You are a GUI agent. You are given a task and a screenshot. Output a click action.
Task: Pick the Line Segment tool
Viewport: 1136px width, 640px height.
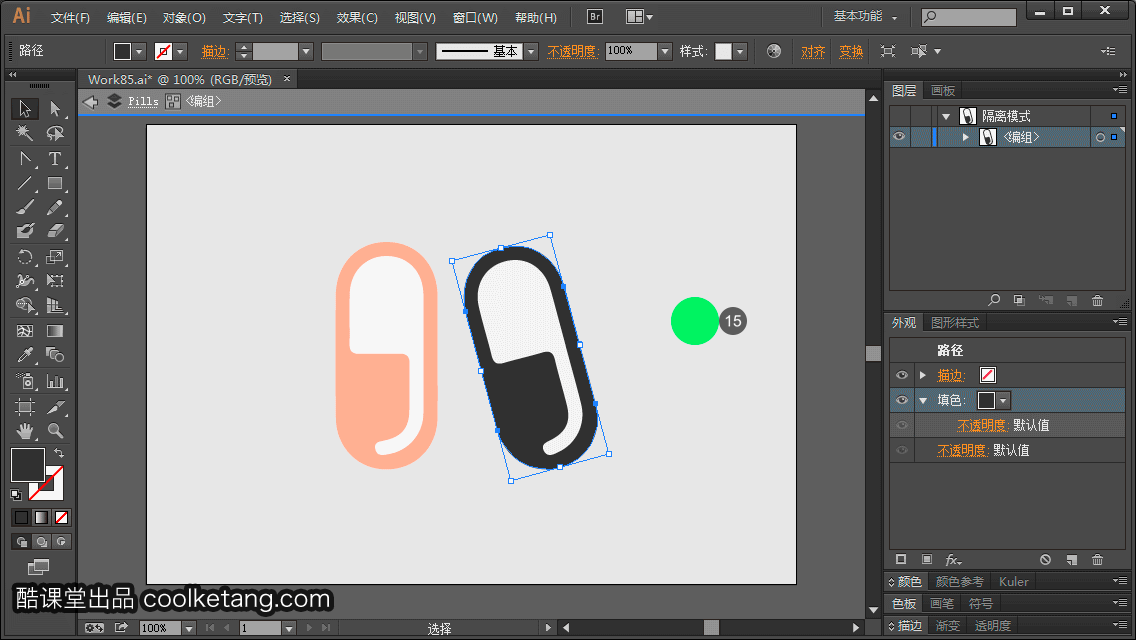click(x=25, y=183)
